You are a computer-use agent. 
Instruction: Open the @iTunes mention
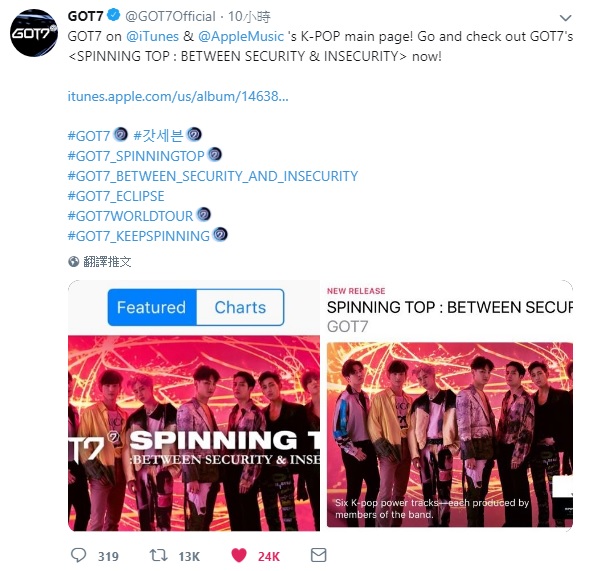(x=153, y=36)
